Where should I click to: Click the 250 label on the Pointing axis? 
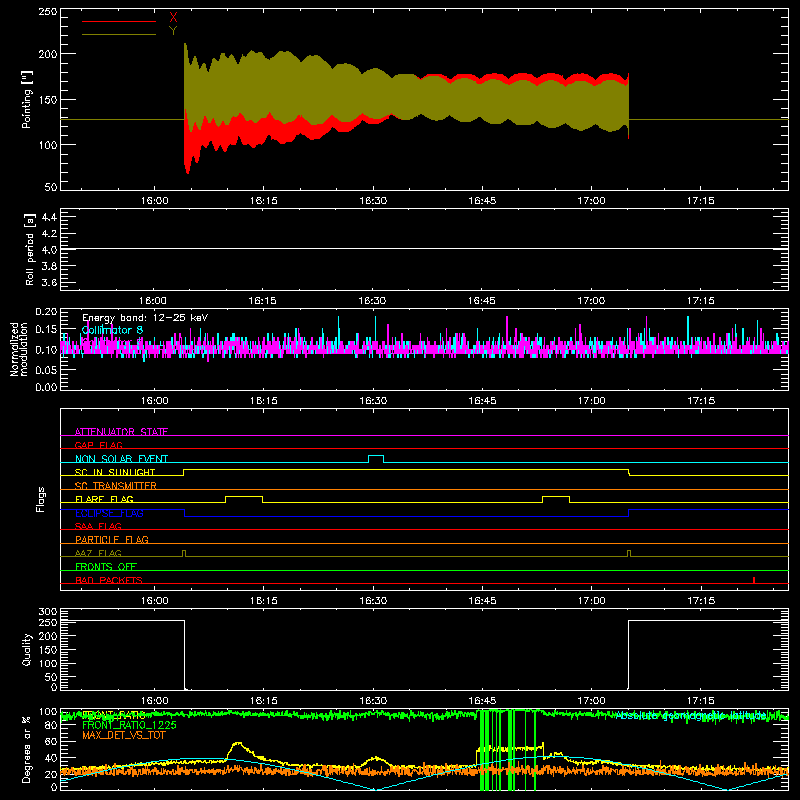pos(47,12)
